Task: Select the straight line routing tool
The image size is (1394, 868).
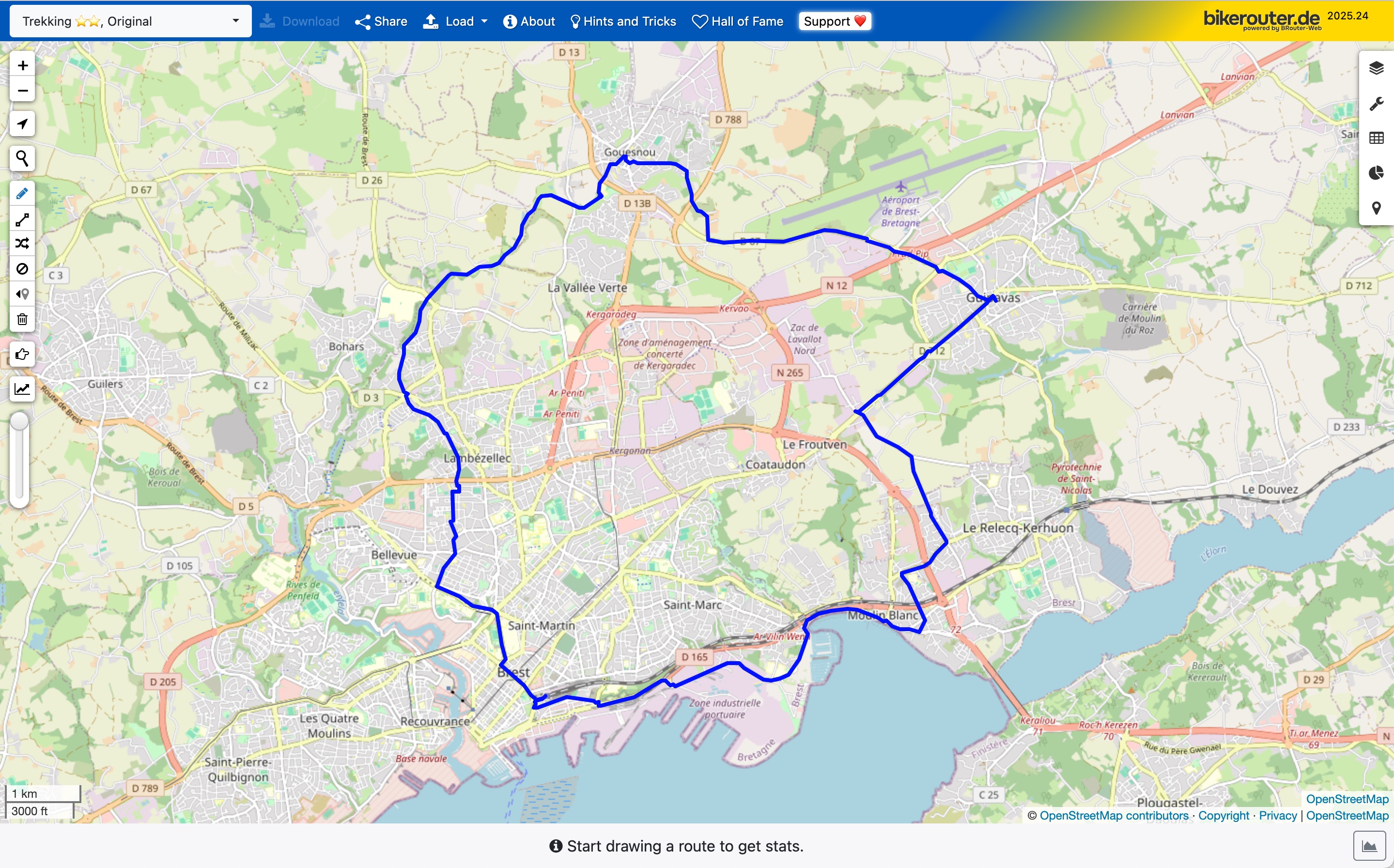Action: pyautogui.click(x=22, y=219)
